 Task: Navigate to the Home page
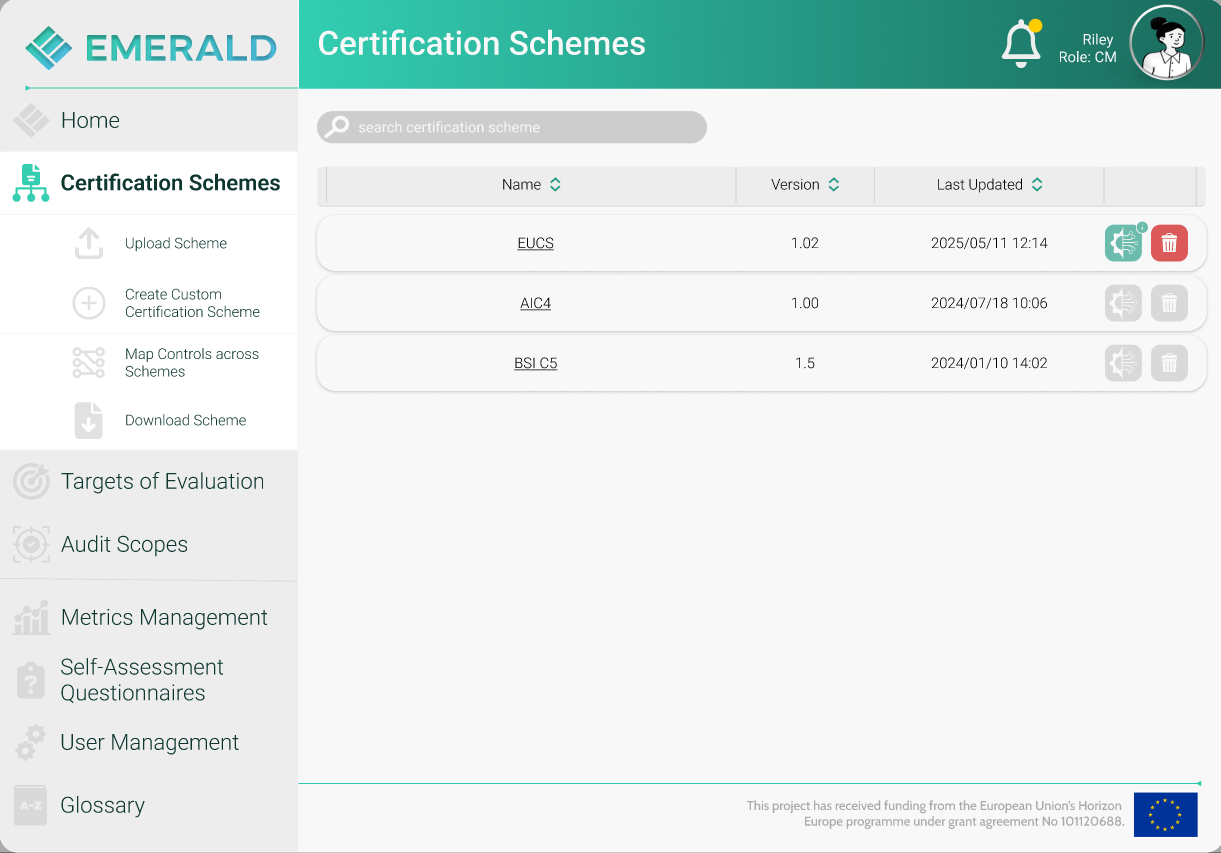click(90, 120)
